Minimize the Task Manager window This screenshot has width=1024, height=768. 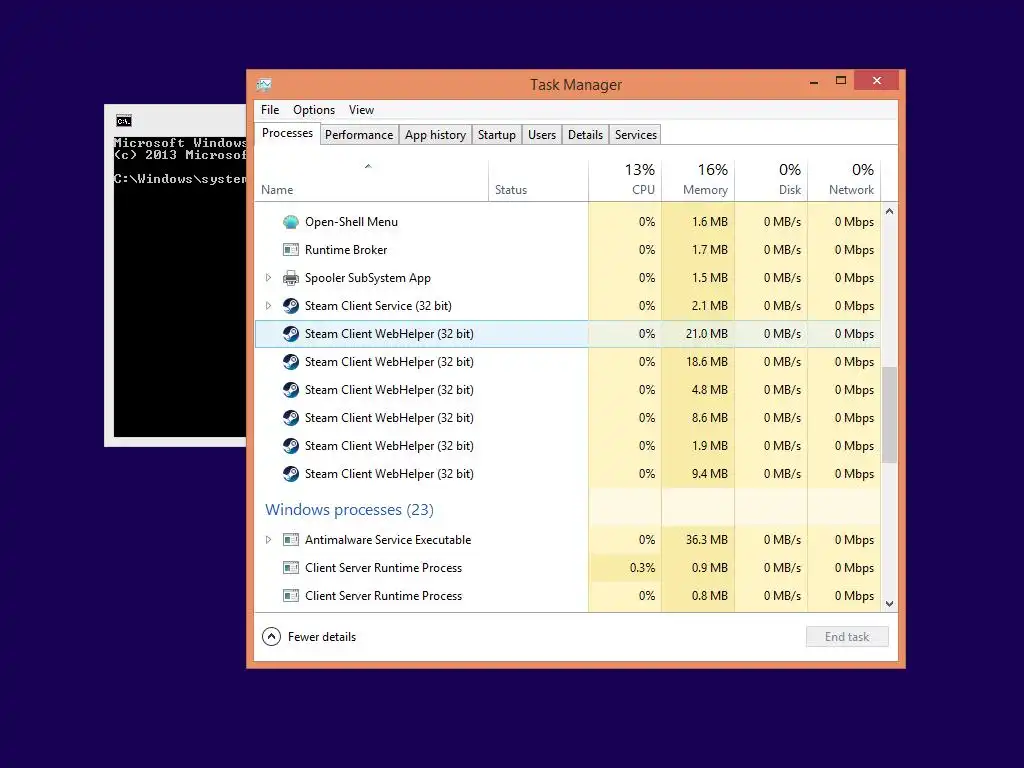pyautogui.click(x=814, y=82)
